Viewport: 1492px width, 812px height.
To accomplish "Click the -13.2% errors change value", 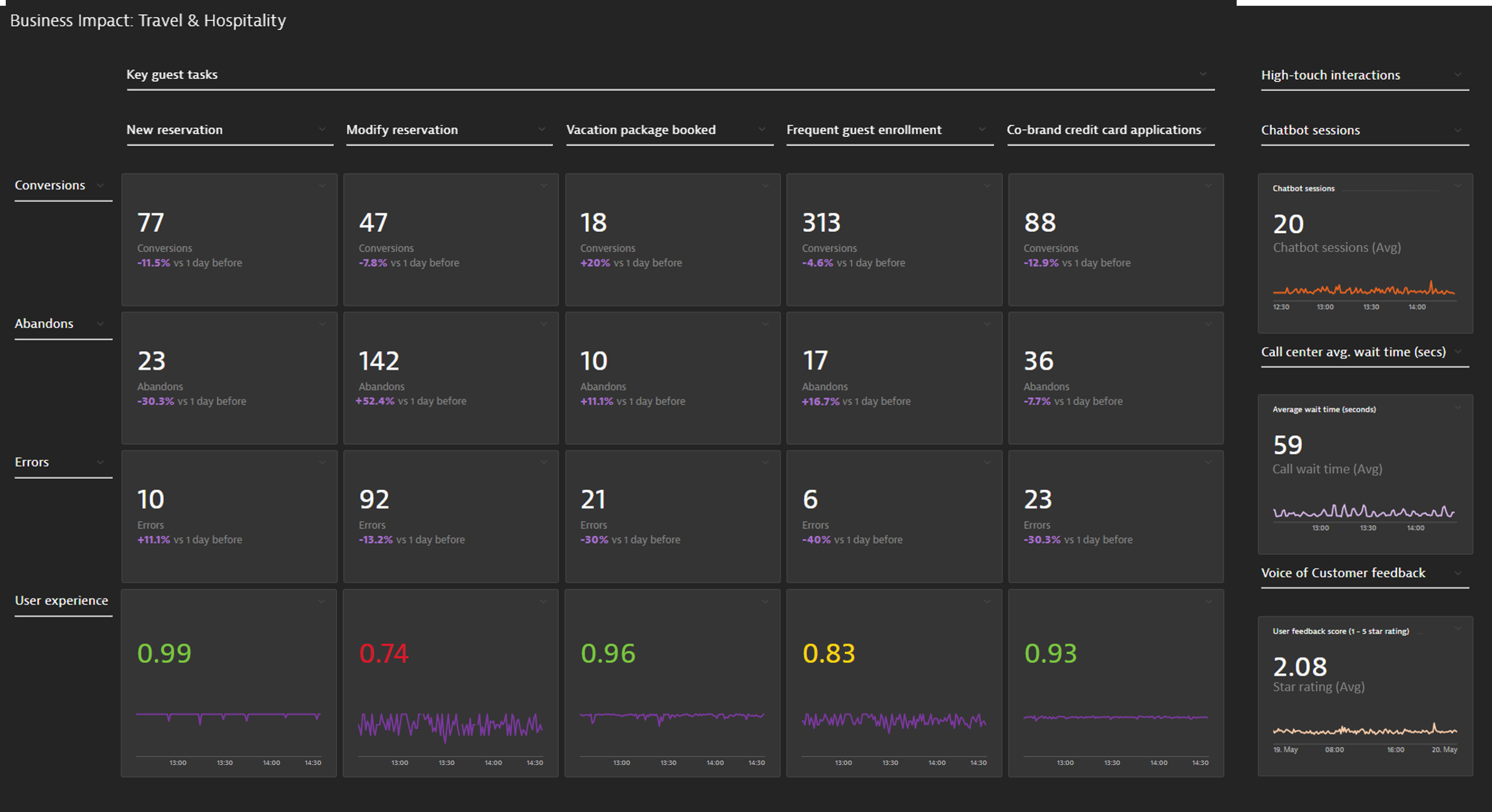I will coord(375,540).
